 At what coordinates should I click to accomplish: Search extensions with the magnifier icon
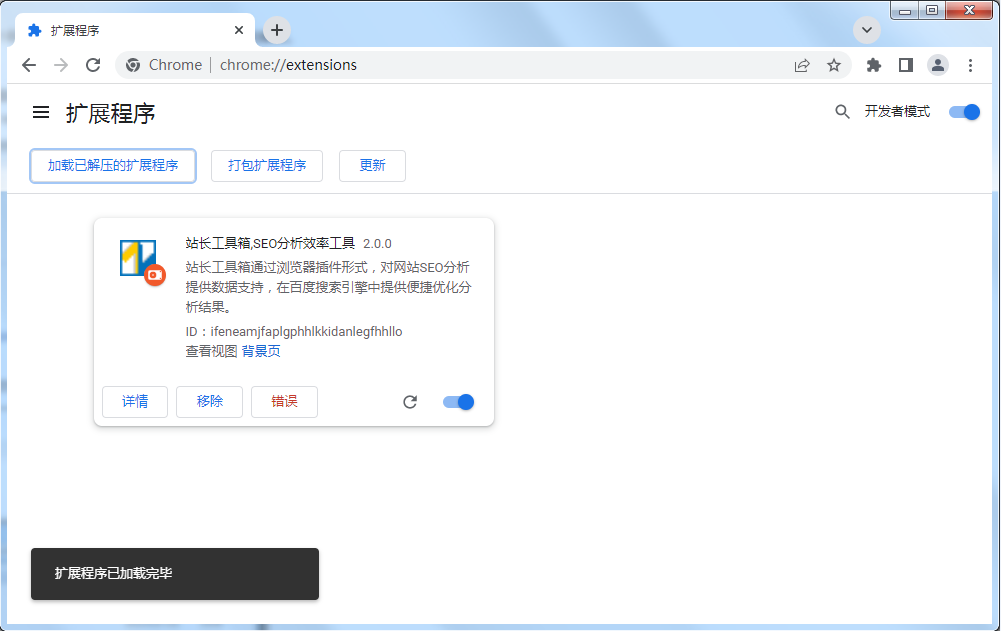842,112
